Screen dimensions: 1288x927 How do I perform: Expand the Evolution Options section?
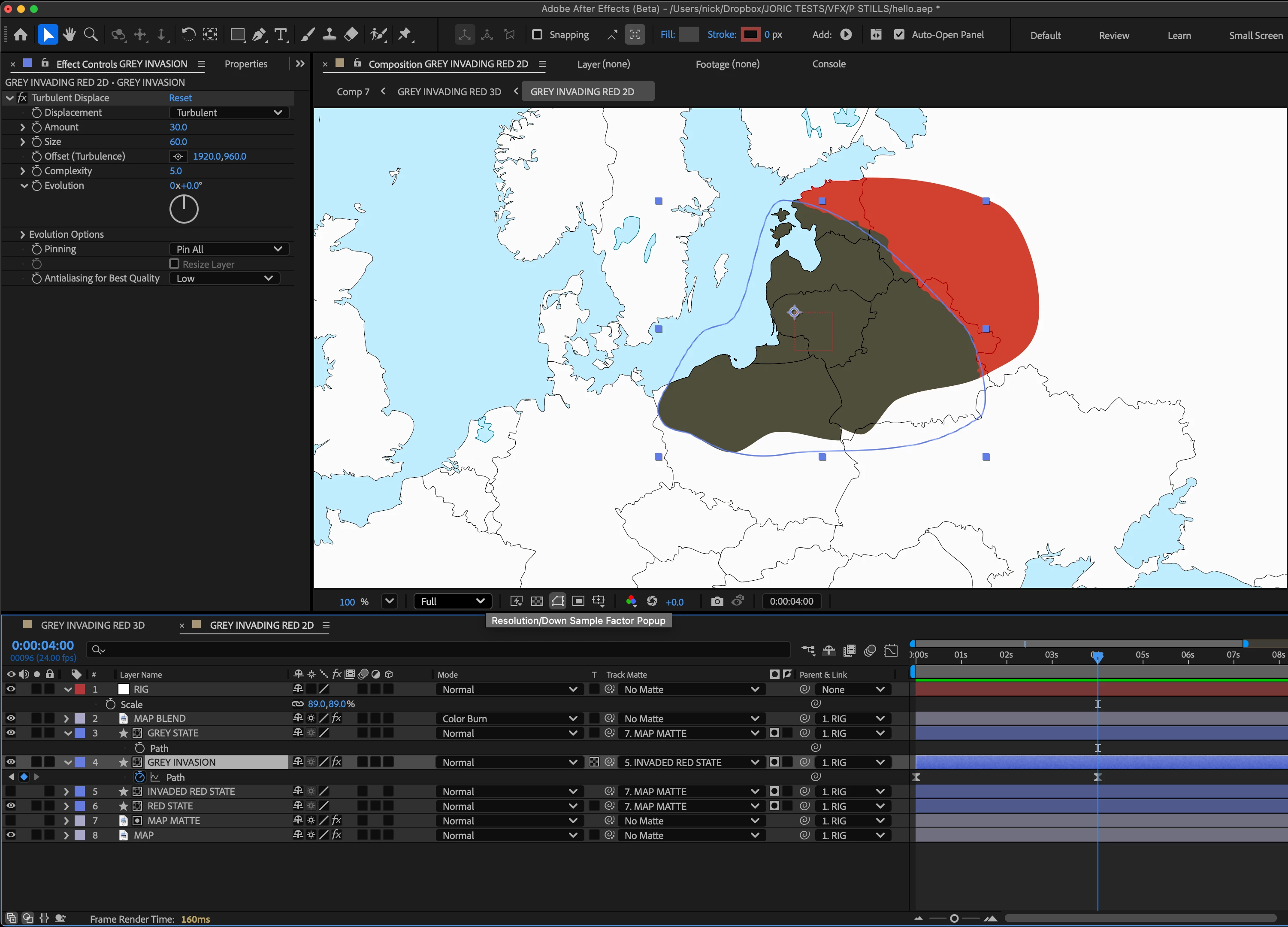23,235
